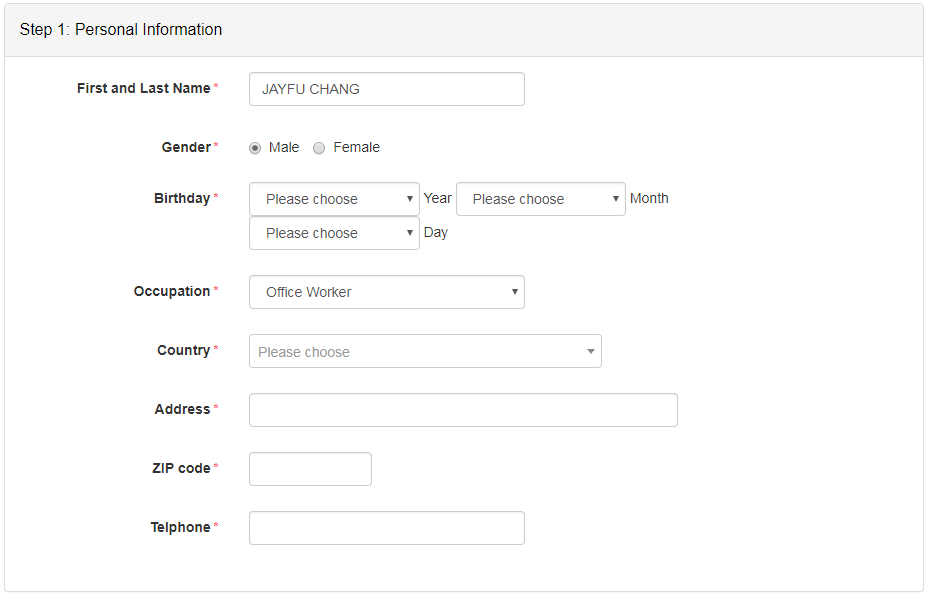
Task: Click the Day dropdown arrow
Action: [x=410, y=232]
